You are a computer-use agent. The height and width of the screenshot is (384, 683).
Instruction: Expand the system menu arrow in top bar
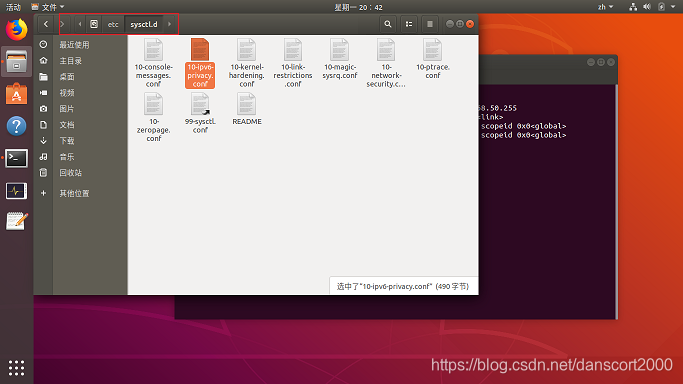tap(673, 7)
